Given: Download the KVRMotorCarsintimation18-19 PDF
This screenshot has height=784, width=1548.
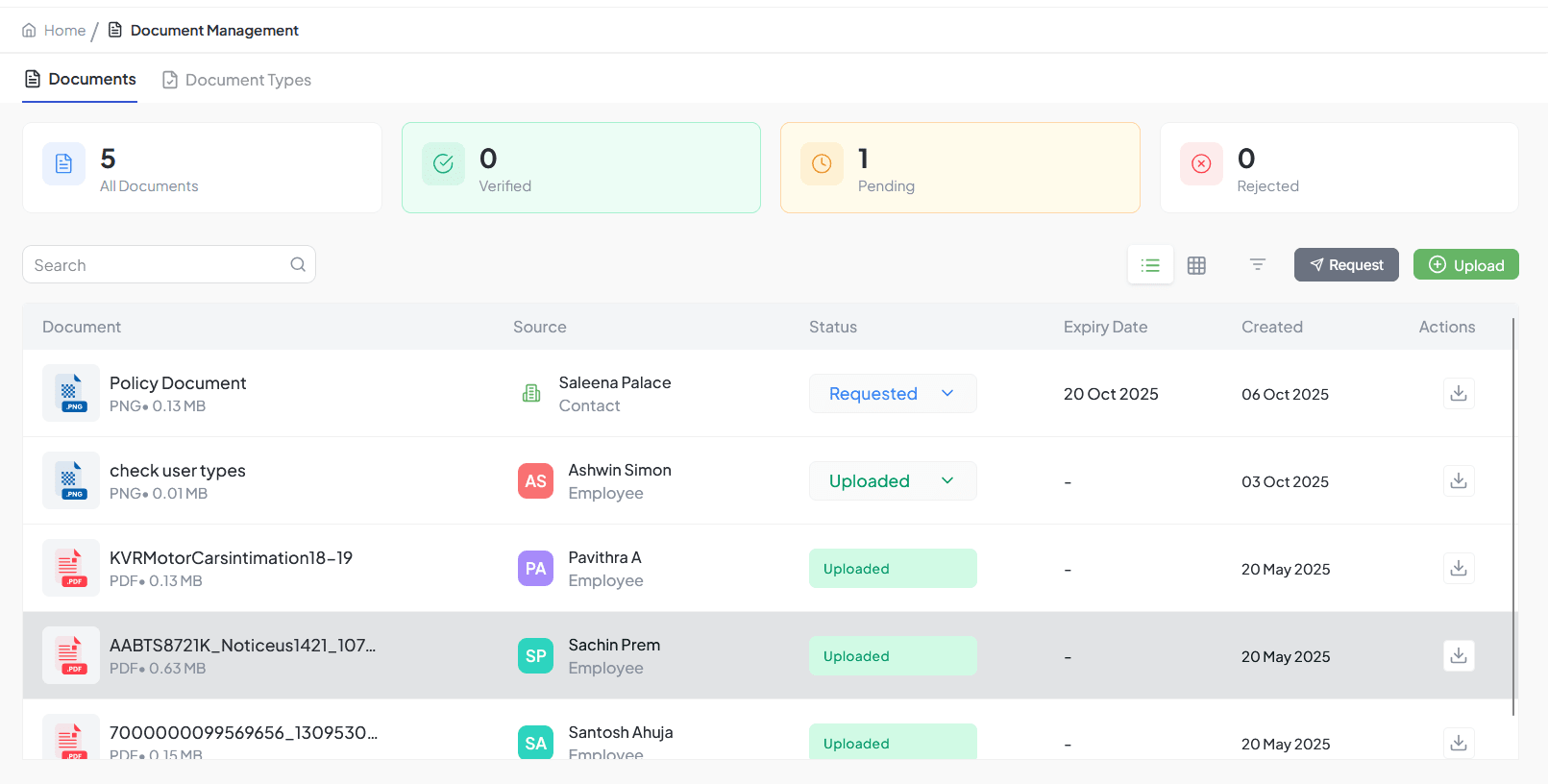Looking at the screenshot, I should (1458, 568).
